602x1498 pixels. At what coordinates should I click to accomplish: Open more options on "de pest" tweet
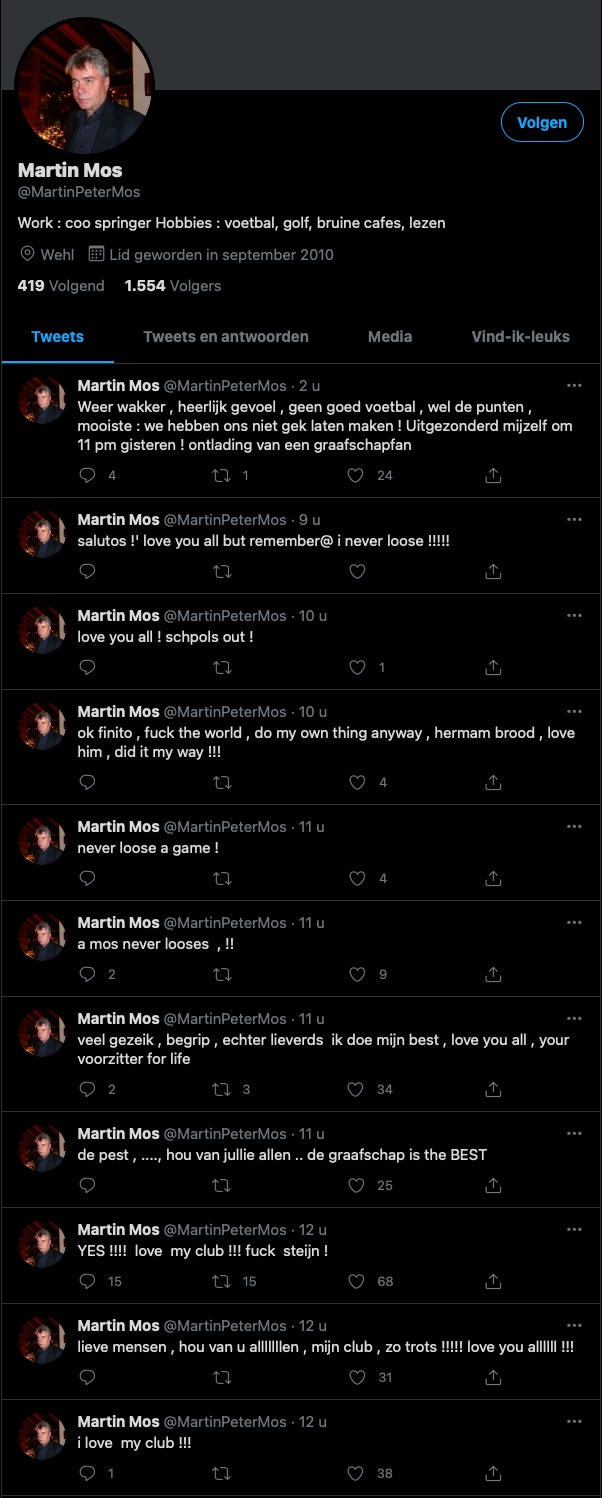tap(574, 1134)
